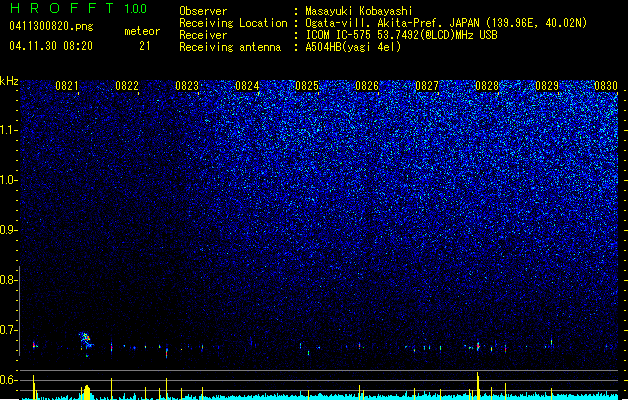Viewport: 629px width, 400px height.
Task: Click the 0.9 kHz frequency axis label
Action: (9, 230)
